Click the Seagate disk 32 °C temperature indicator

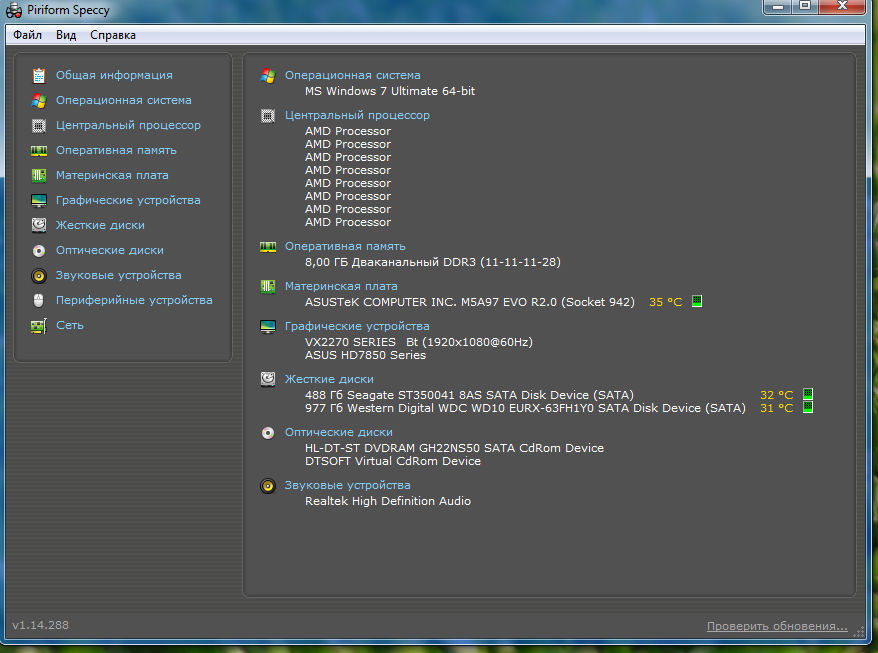pyautogui.click(x=776, y=394)
